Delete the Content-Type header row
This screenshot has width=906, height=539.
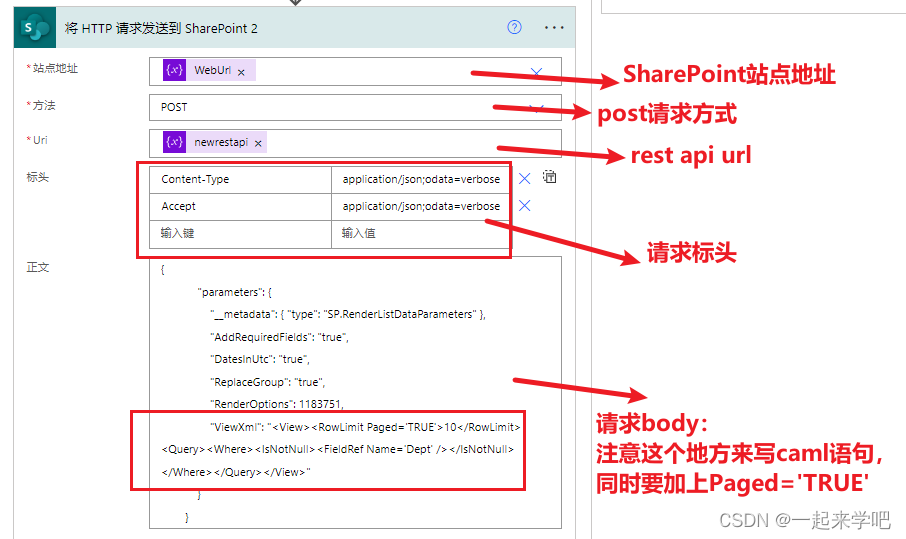point(525,179)
